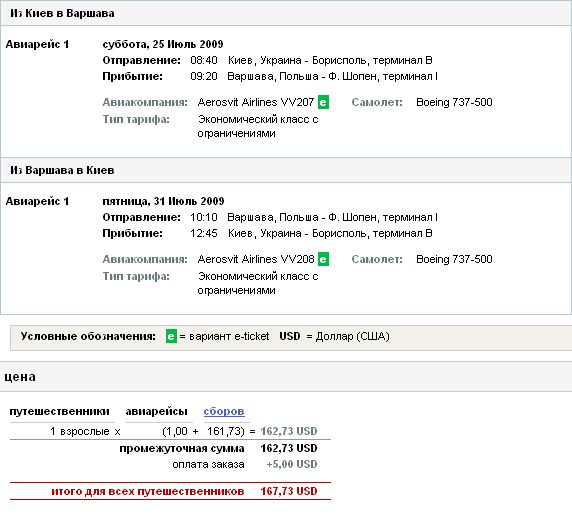The height and width of the screenshot is (516, 572).
Task: Click the date пятница, 31 Июль 2009
Action: 163,201
